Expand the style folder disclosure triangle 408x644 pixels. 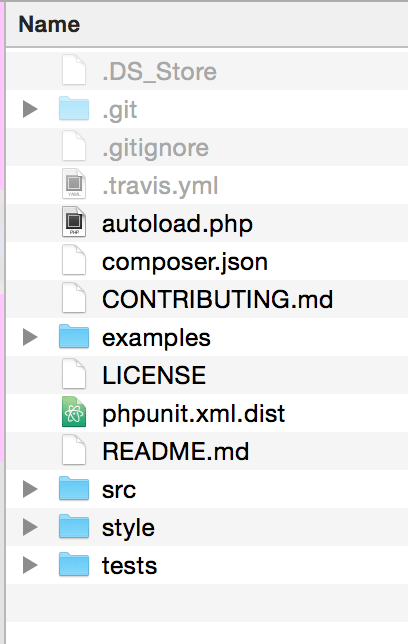(x=30, y=527)
